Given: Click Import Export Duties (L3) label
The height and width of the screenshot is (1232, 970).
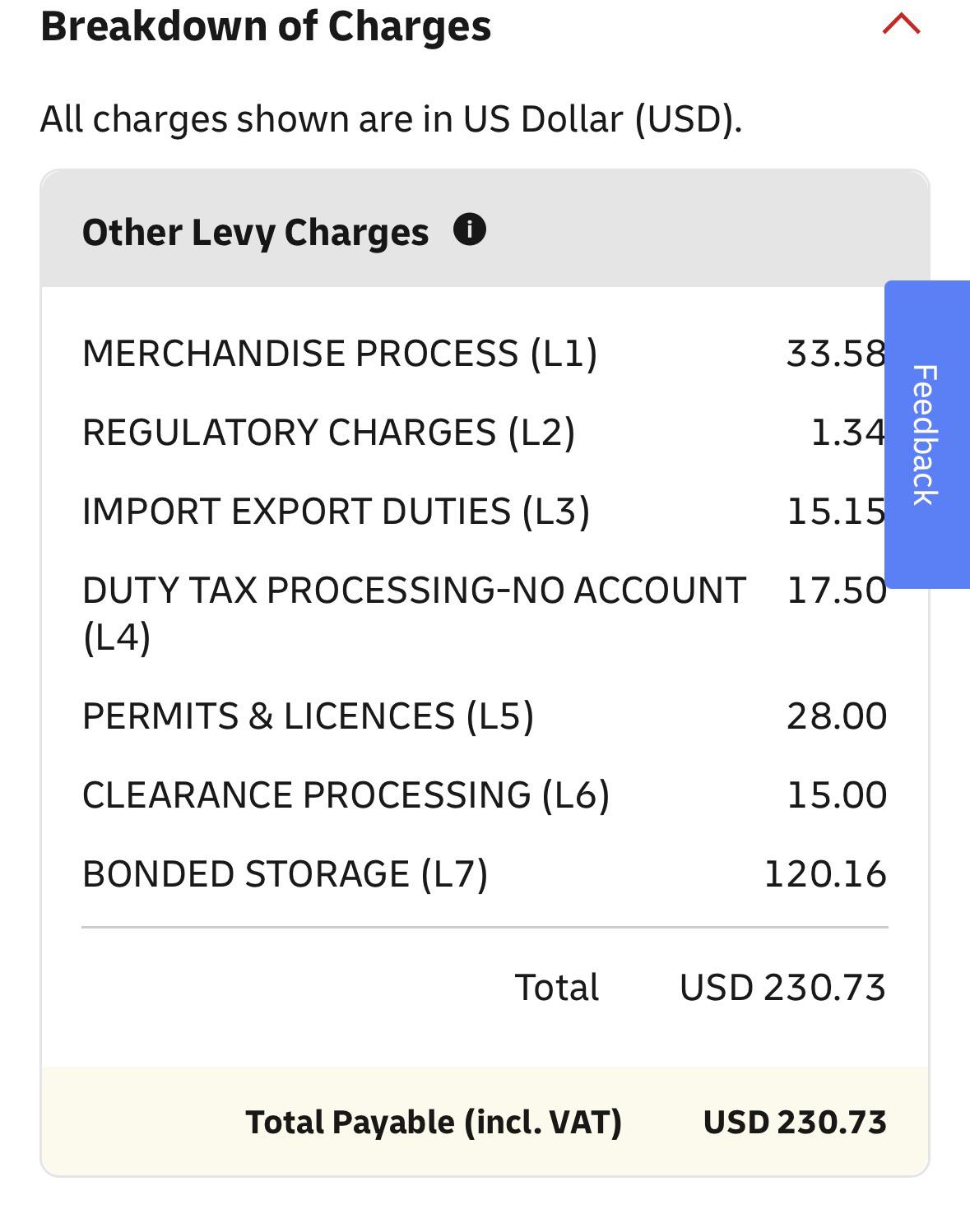Looking at the screenshot, I should (336, 512).
